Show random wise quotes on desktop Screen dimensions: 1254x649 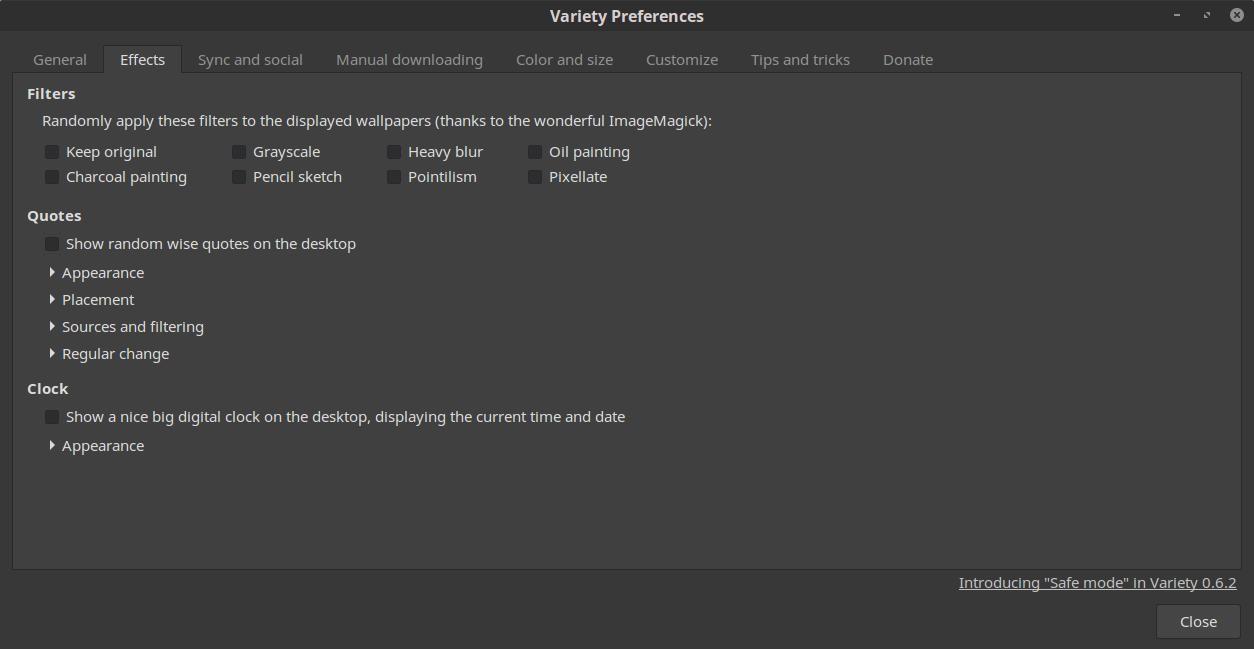coord(52,244)
